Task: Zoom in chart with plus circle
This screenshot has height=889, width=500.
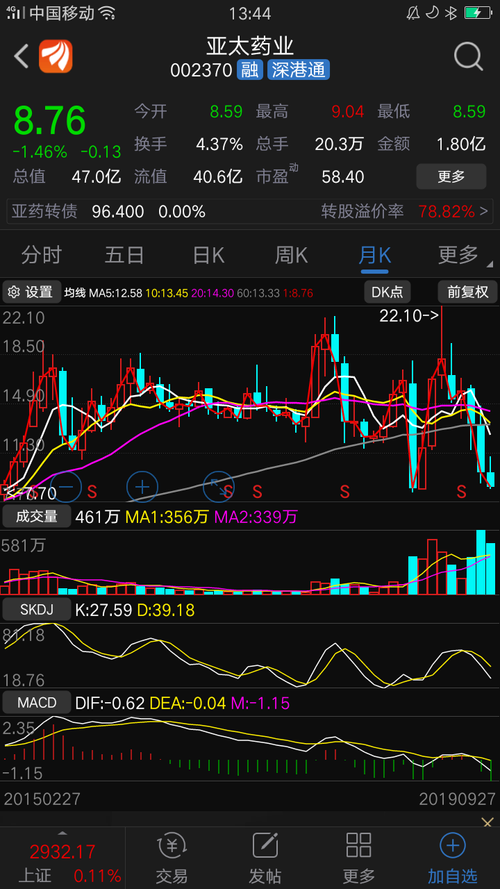Action: [x=142, y=486]
